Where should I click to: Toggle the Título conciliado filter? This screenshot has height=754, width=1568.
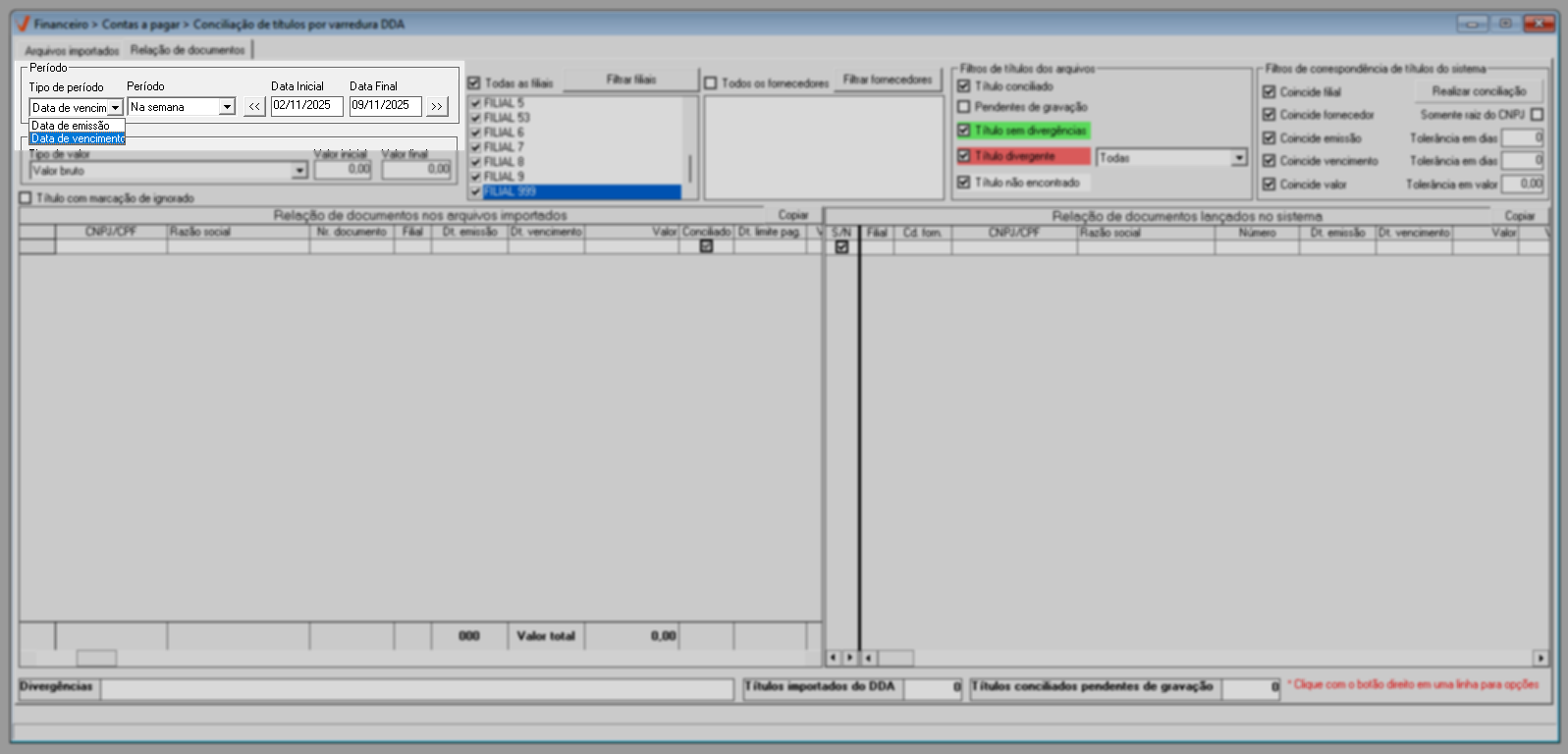click(x=964, y=86)
